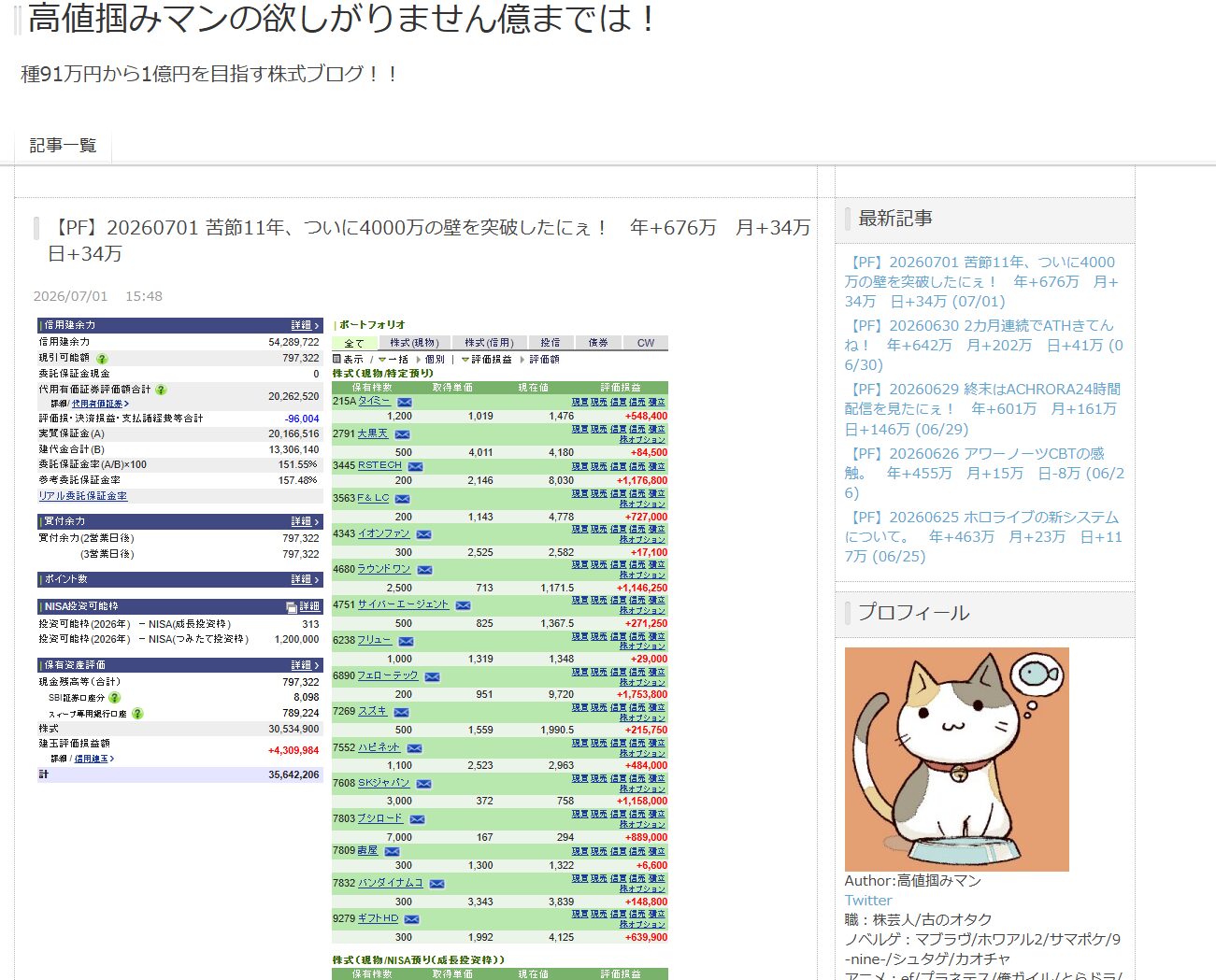The height and width of the screenshot is (980, 1216).
Task: Select the 投信 portfolio tab
Action: pyautogui.click(x=551, y=343)
